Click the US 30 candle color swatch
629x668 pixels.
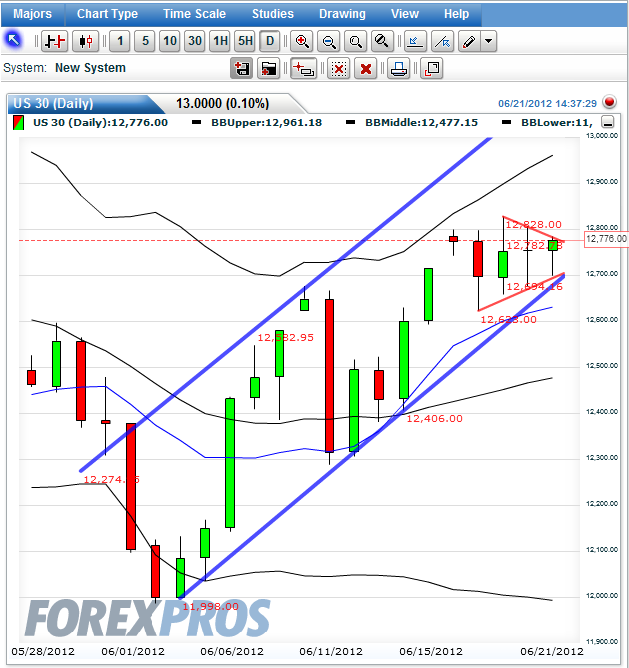(x=18, y=123)
